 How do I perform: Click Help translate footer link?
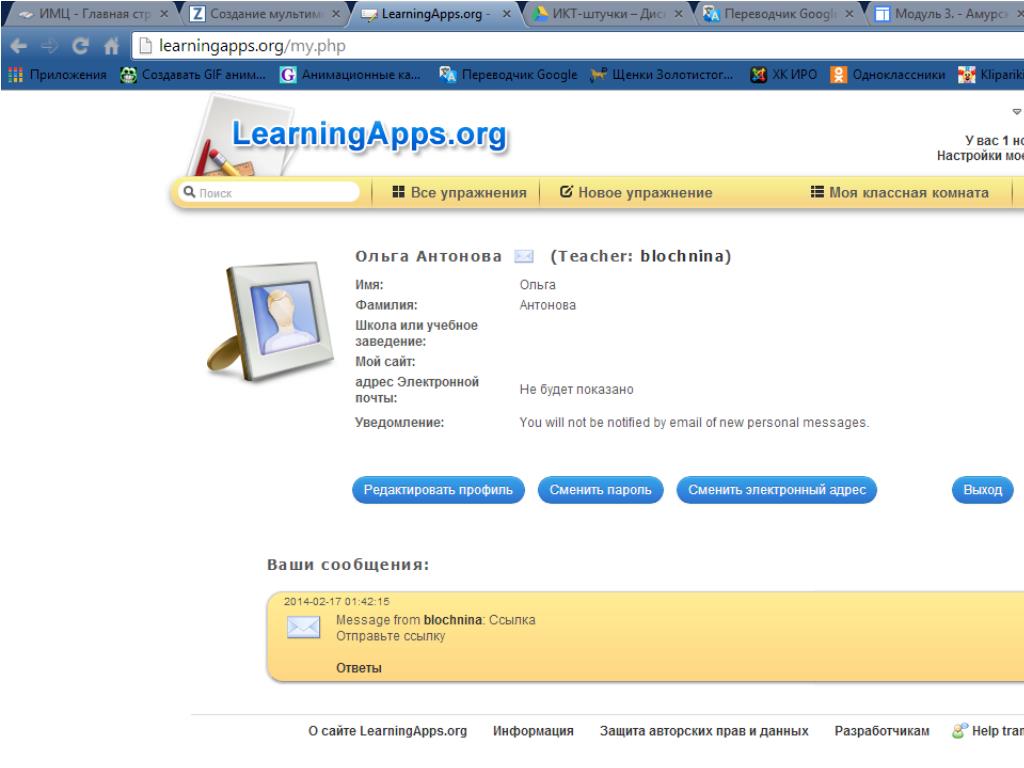[x=988, y=731]
